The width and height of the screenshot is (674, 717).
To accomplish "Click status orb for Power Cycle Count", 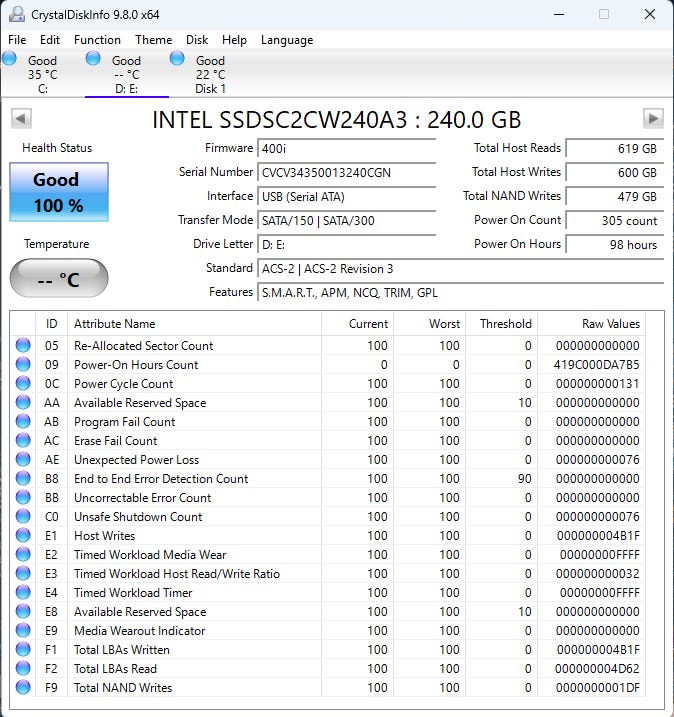I will (x=23, y=383).
